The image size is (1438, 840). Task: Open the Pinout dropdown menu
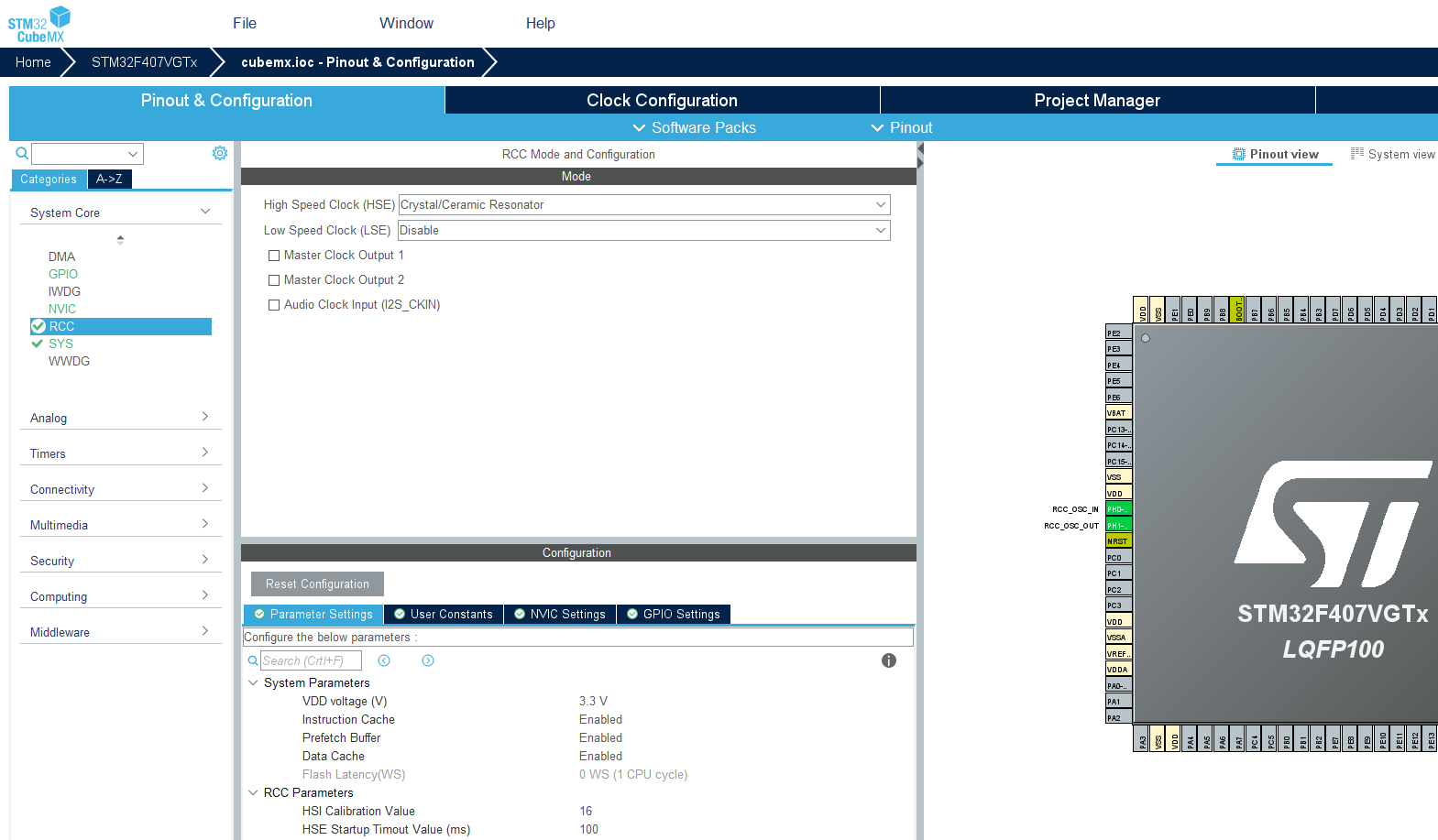pos(902,127)
